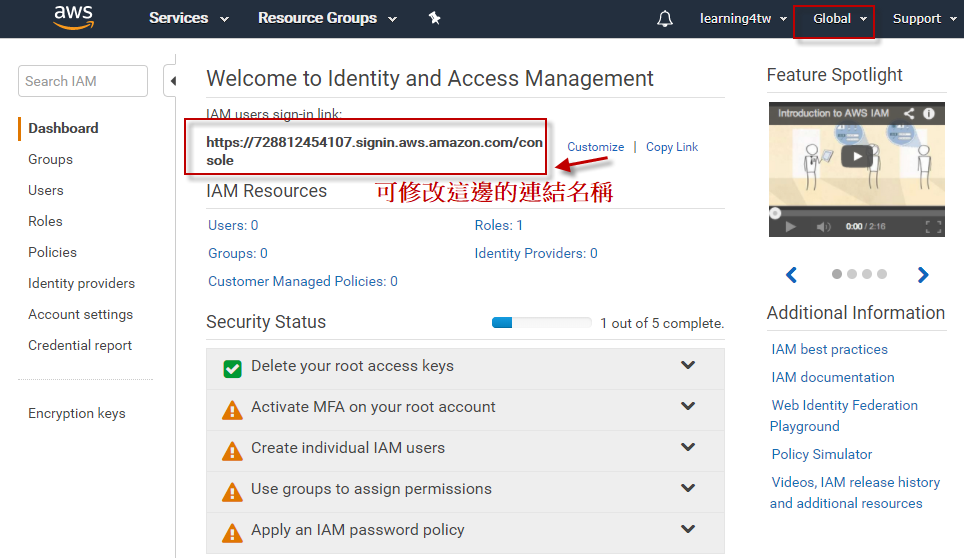Image resolution: width=964 pixels, height=558 pixels.
Task: Click the pin shortcut icon in navbar
Action: pyautogui.click(x=434, y=18)
